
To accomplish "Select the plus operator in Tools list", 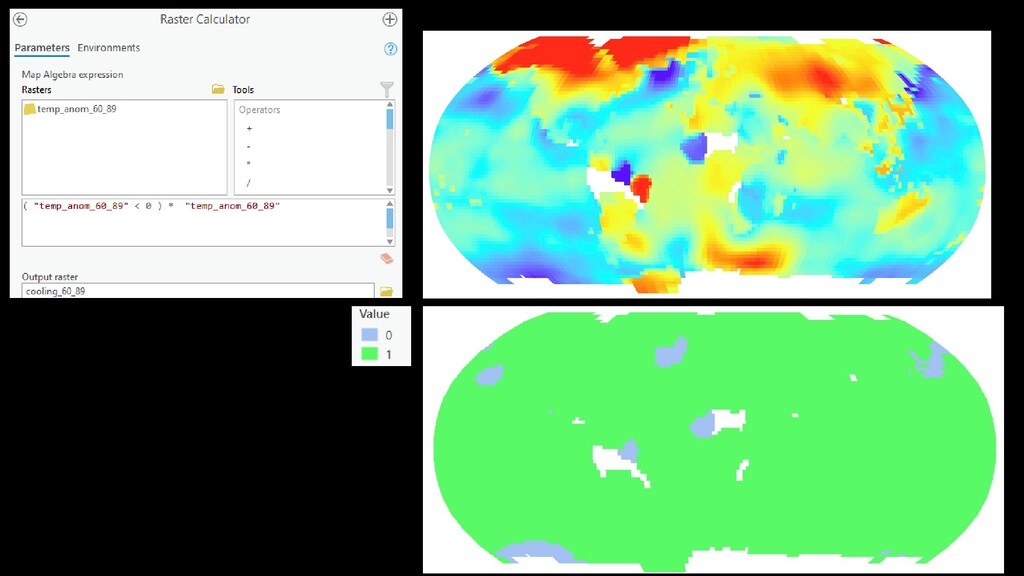I will pyautogui.click(x=249, y=129).
